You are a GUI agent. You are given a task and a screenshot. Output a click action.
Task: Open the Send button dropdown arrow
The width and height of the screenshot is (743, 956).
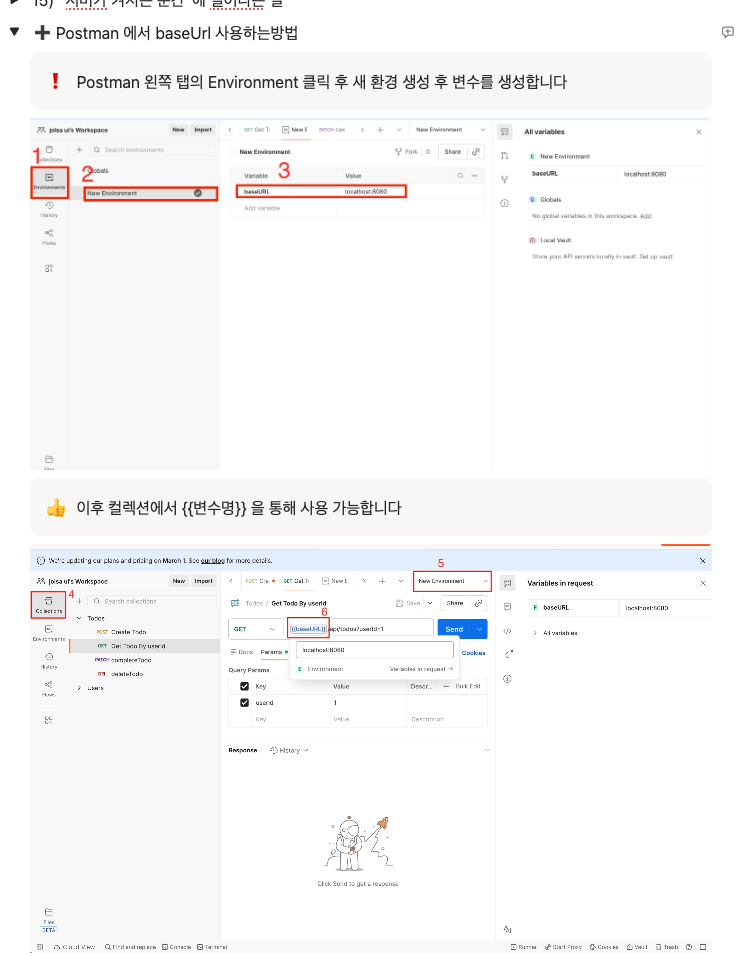pyautogui.click(x=480, y=629)
